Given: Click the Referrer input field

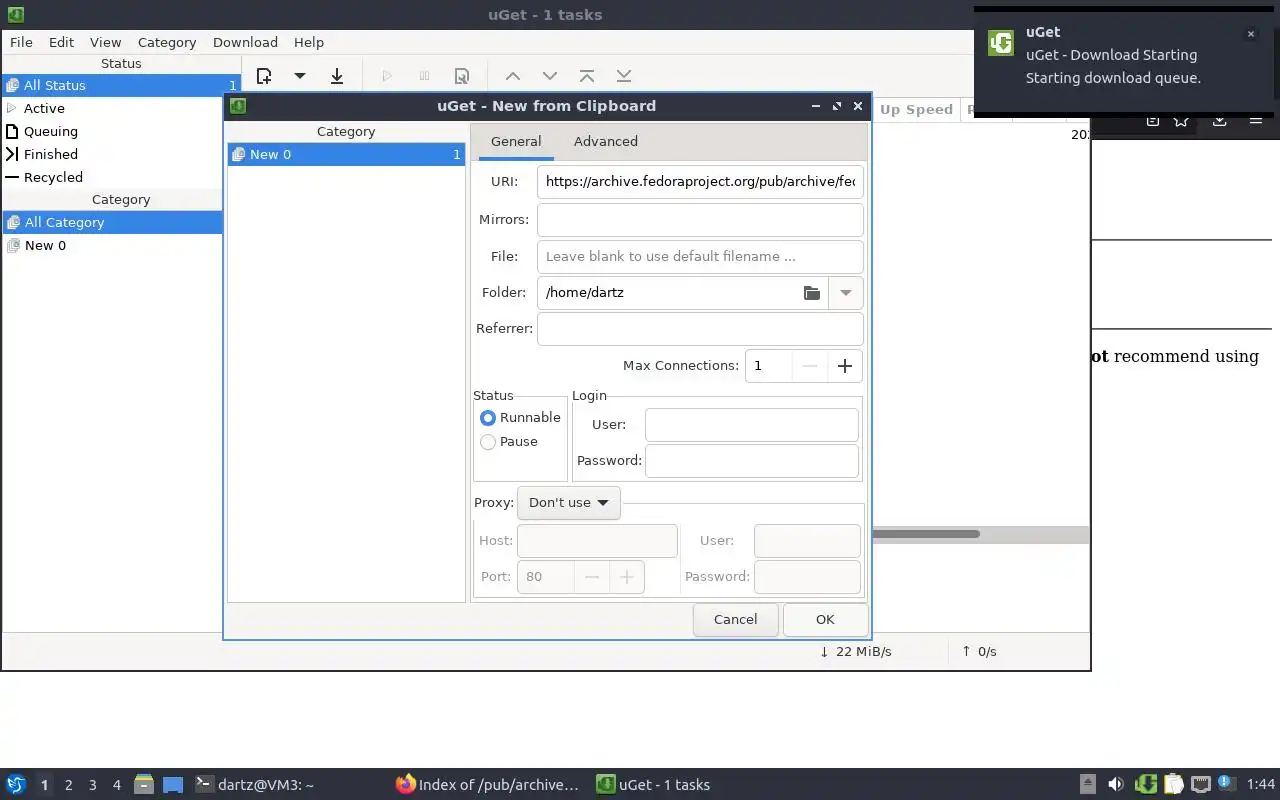Looking at the screenshot, I should pos(700,328).
